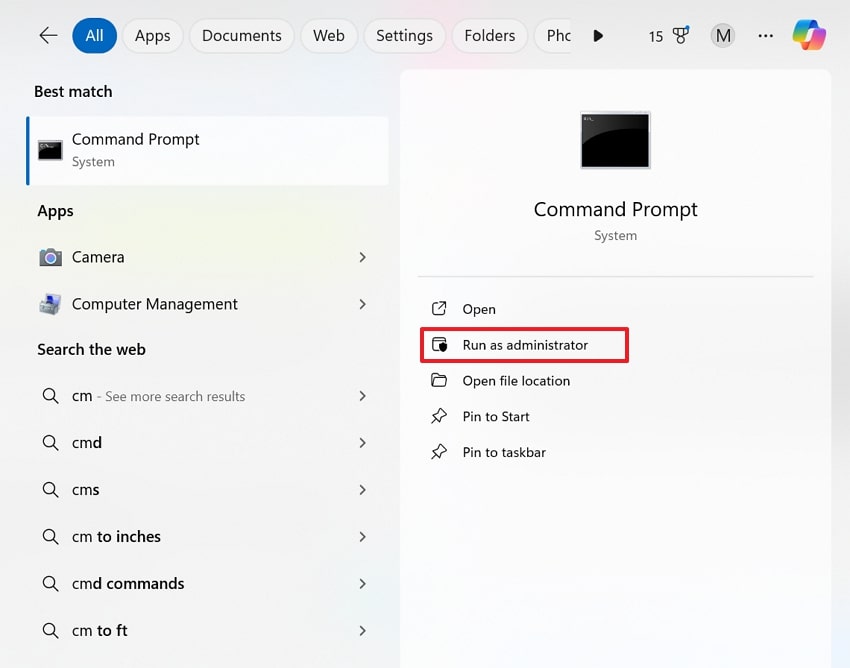This screenshot has width=850, height=668.
Task: Search the web for 'cmd'
Action: pyautogui.click(x=208, y=443)
